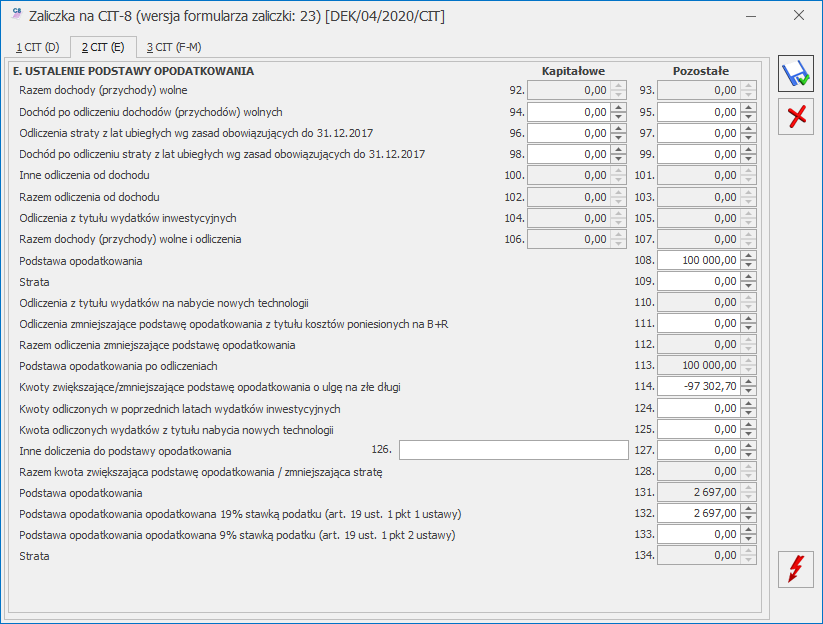Recalculate declaration with lightning bolt icon
823x624 pixels.
(795, 570)
